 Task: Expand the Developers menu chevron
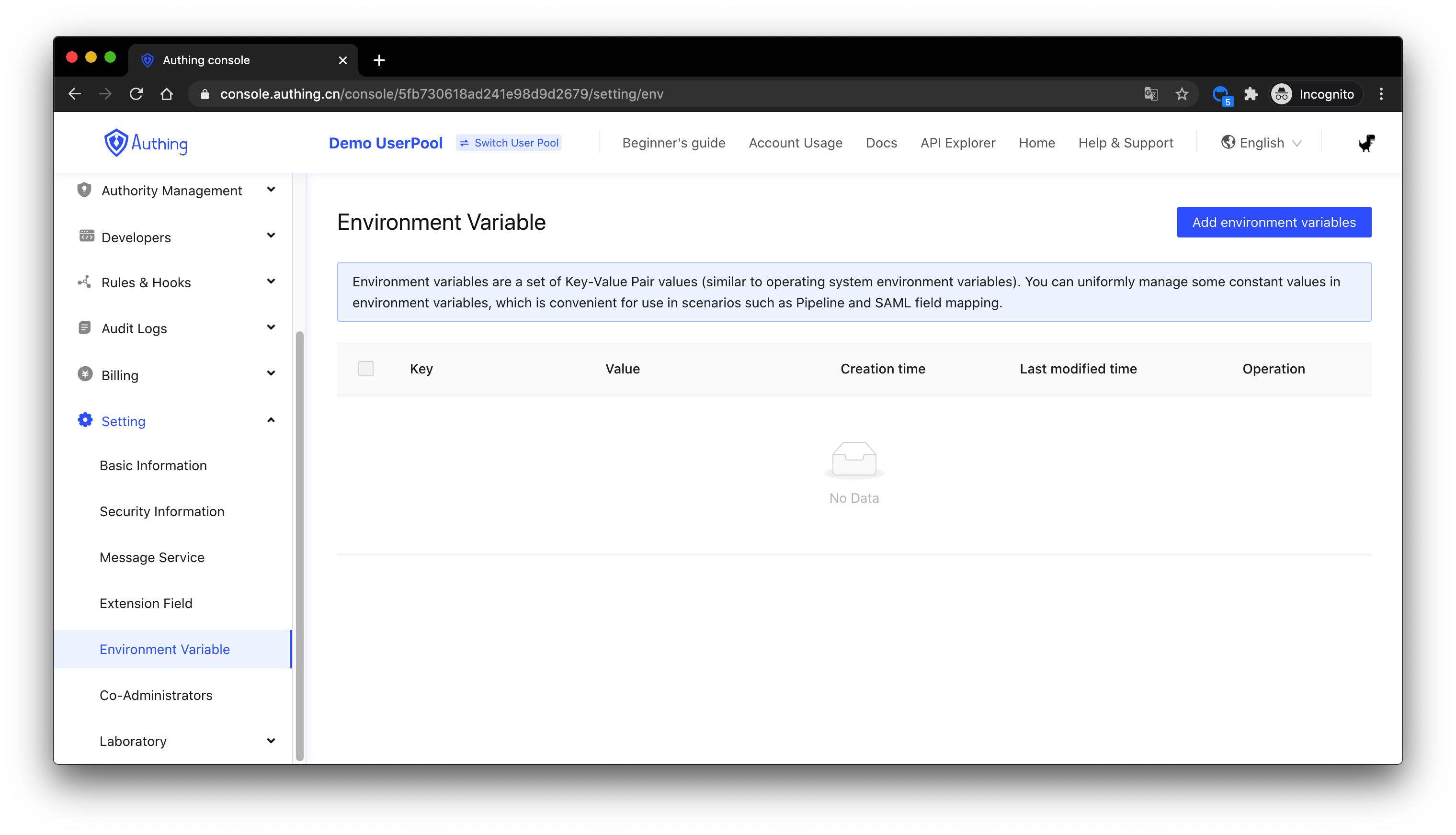pyautogui.click(x=271, y=236)
